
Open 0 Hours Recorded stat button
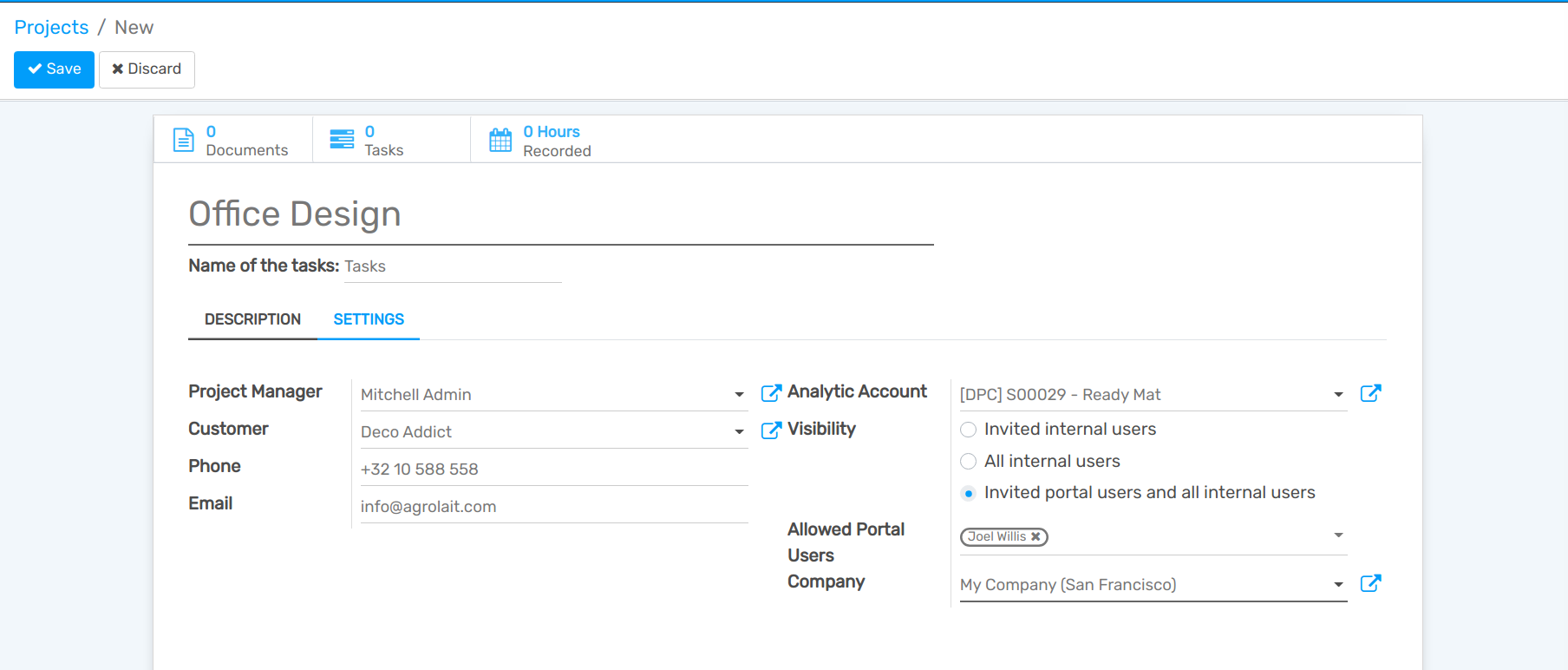click(550, 140)
